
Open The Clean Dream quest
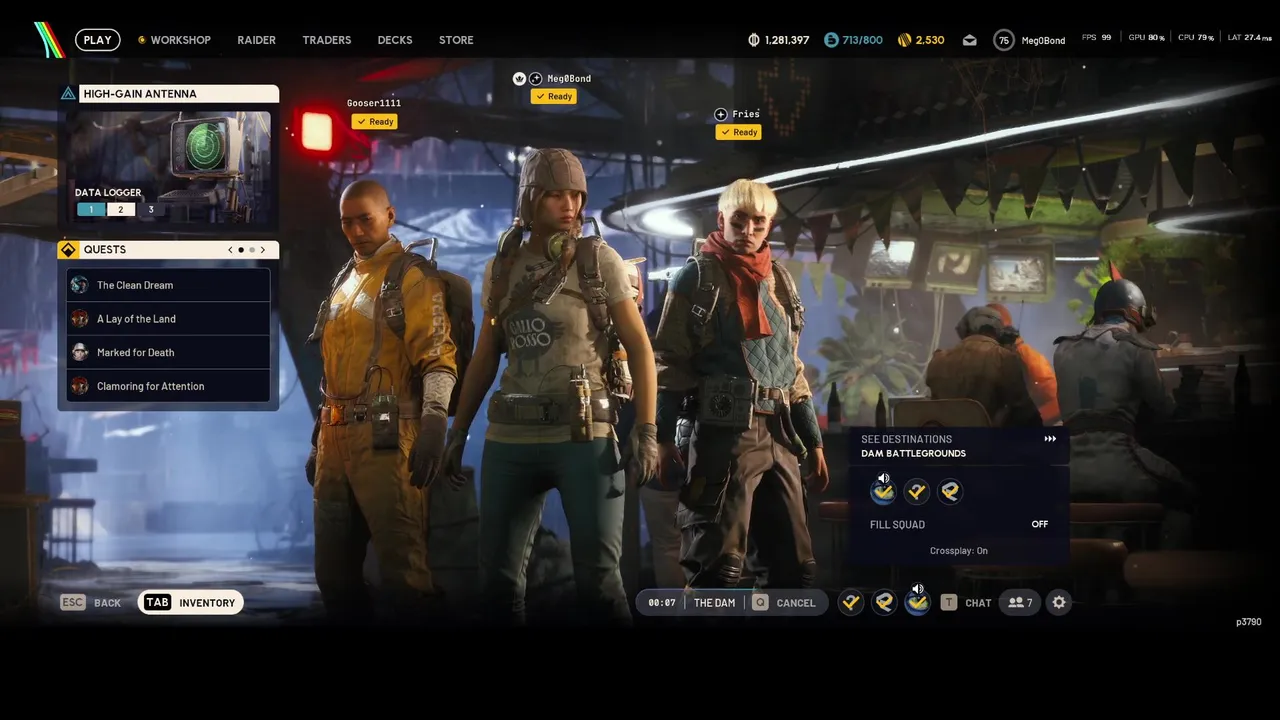coord(168,285)
